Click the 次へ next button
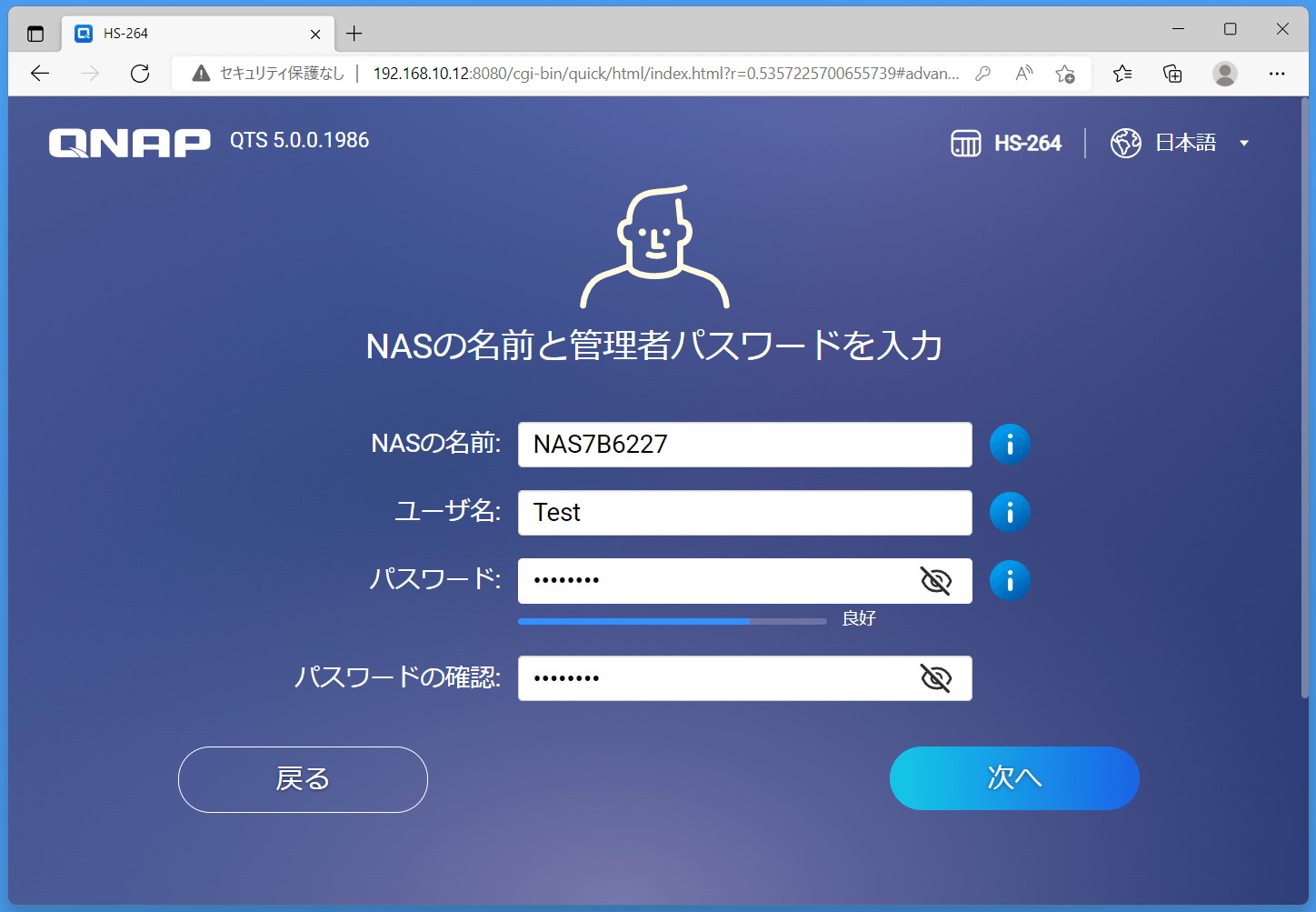Image resolution: width=1316 pixels, height=912 pixels. (1014, 778)
